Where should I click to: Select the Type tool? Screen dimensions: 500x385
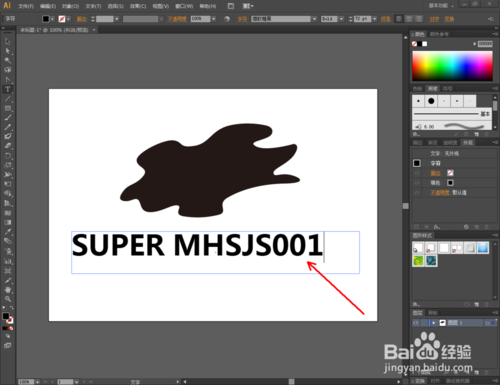click(x=8, y=89)
